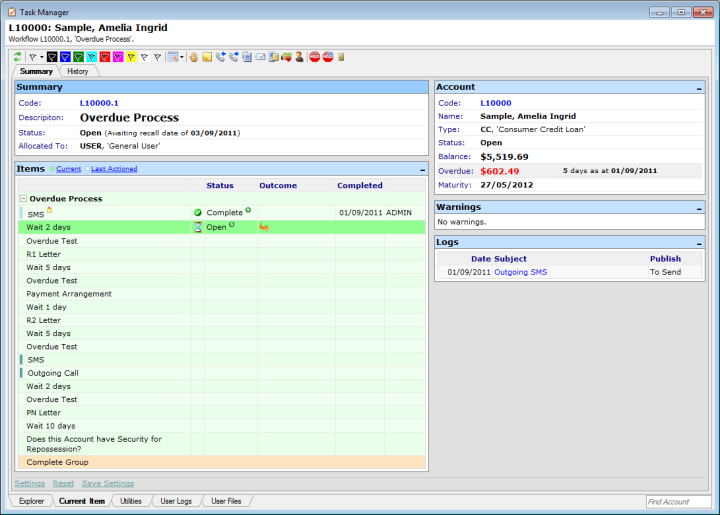Select the Payment Arrangement item

pos(69,294)
